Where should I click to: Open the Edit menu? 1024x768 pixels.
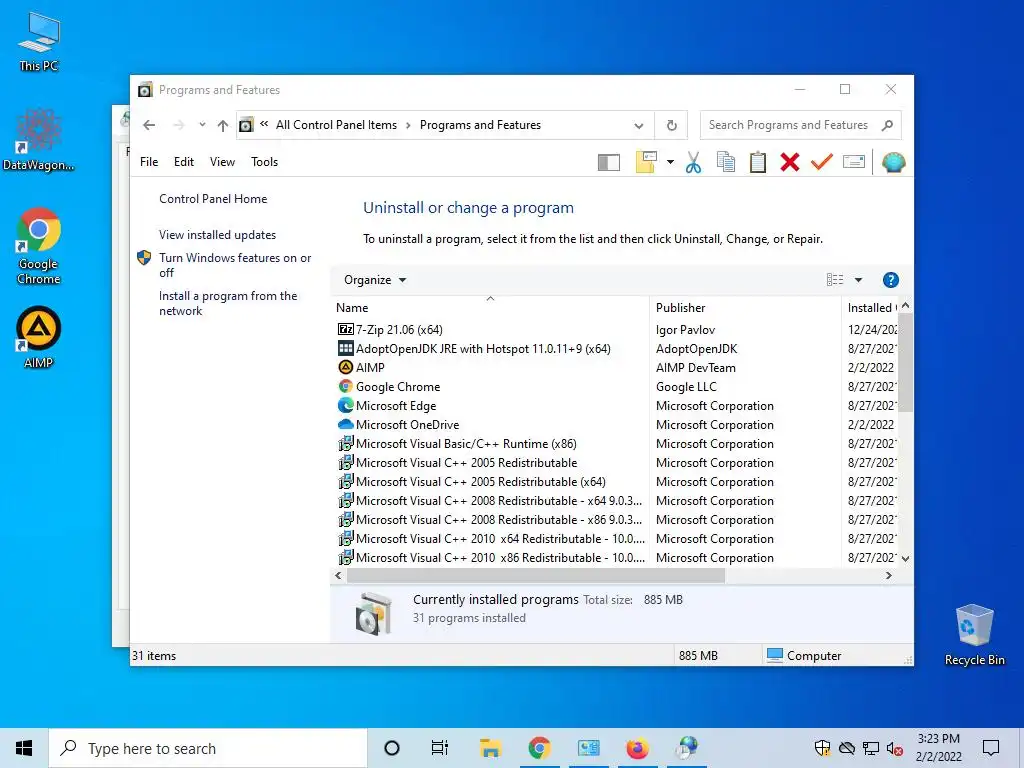[x=184, y=162]
